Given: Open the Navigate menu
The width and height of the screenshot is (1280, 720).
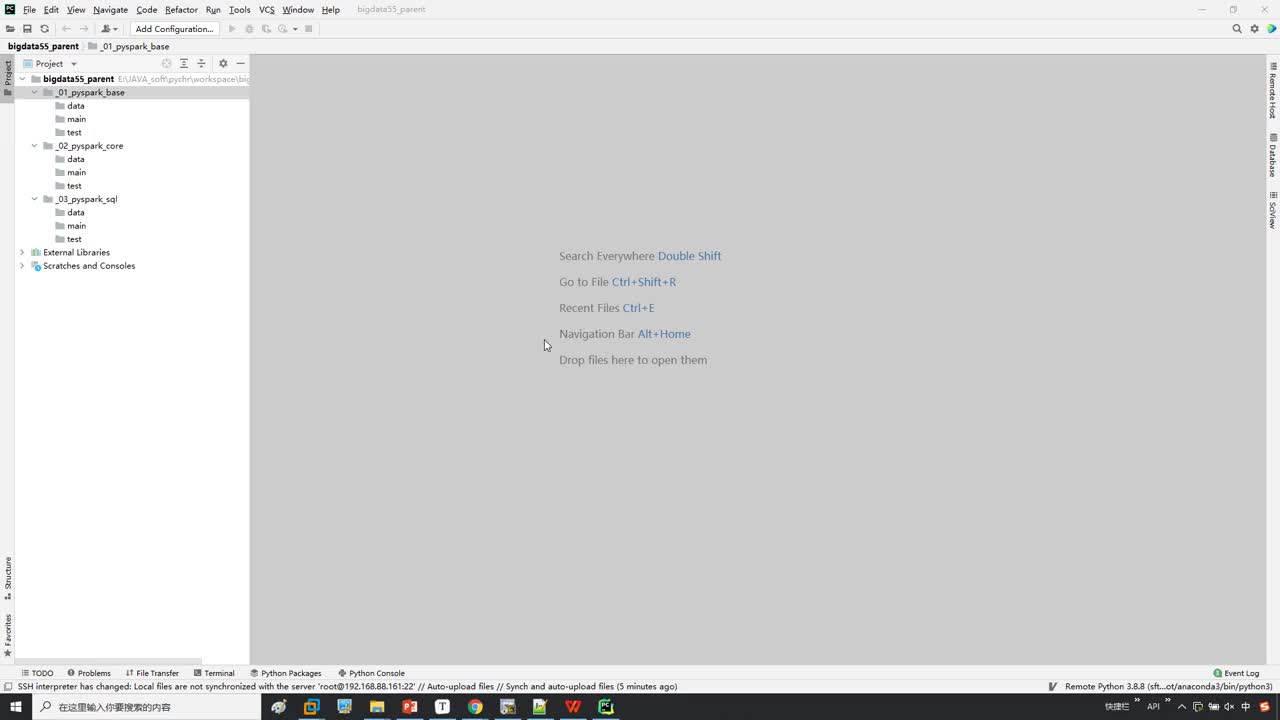Looking at the screenshot, I should (x=110, y=10).
